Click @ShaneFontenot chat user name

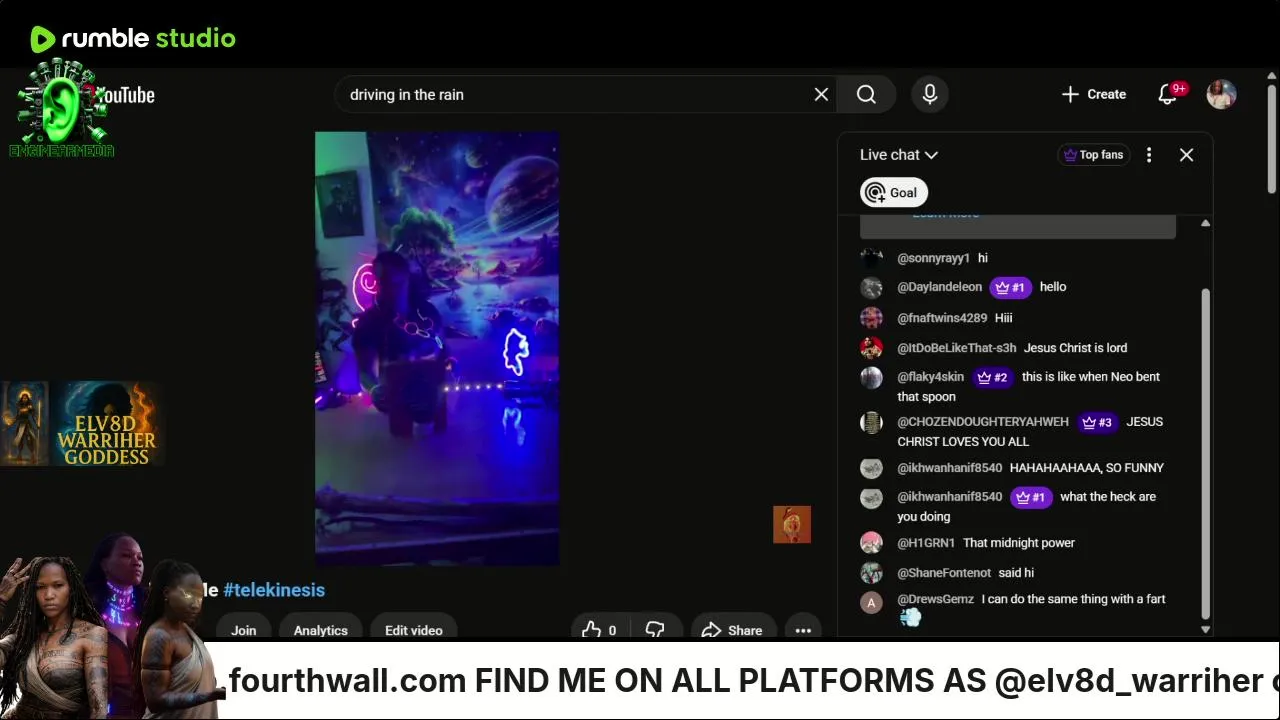[x=944, y=573]
